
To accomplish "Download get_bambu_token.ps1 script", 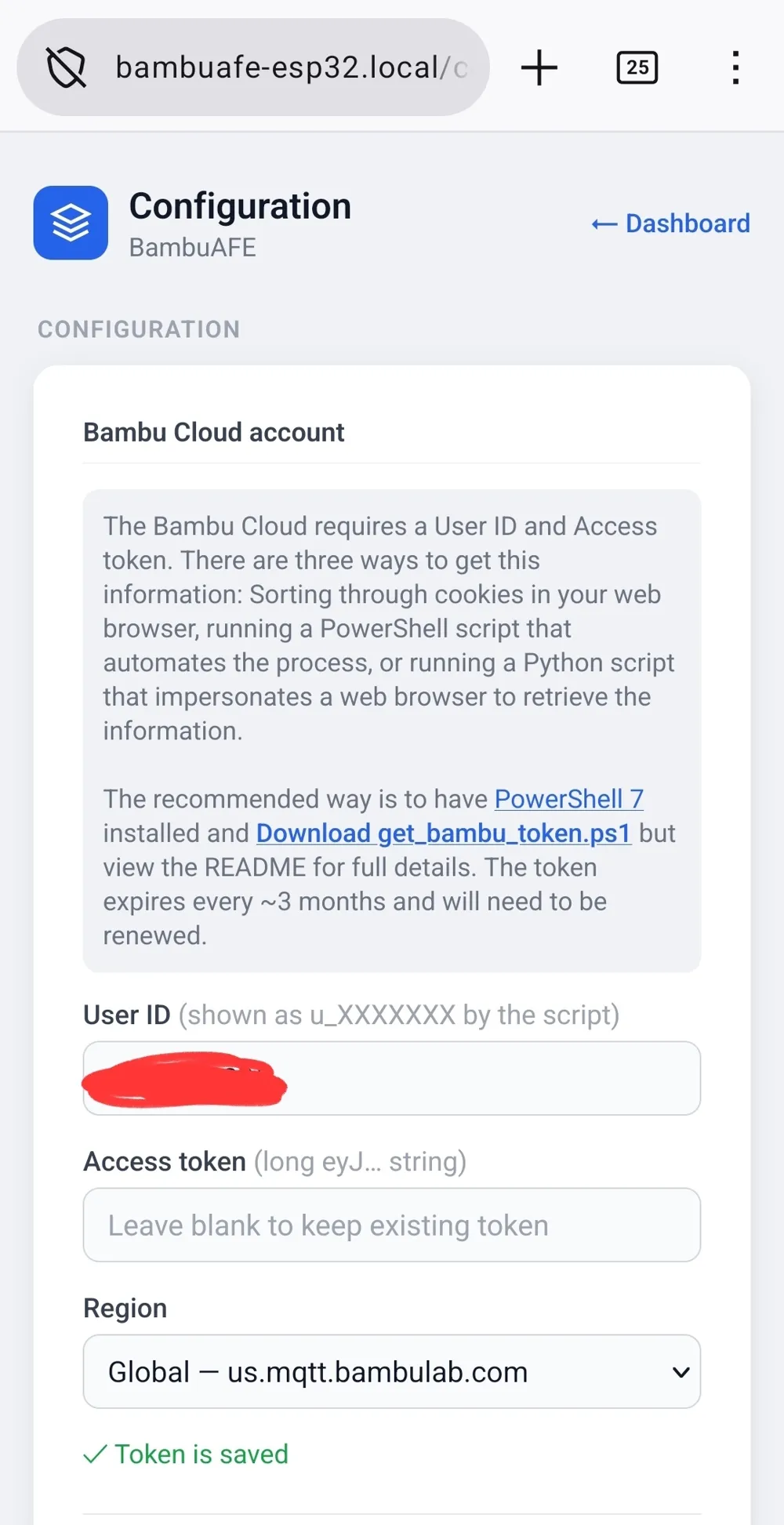I will pyautogui.click(x=444, y=833).
